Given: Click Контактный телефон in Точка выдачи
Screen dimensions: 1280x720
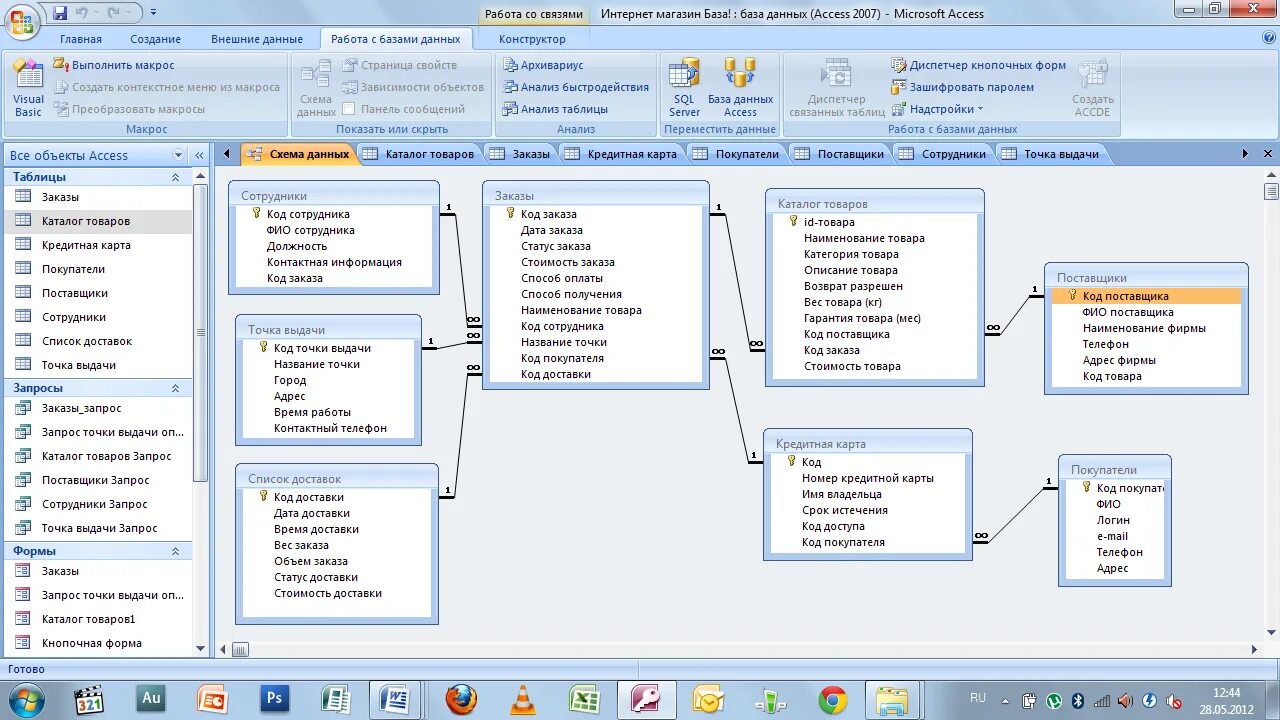Looking at the screenshot, I should (330, 428).
